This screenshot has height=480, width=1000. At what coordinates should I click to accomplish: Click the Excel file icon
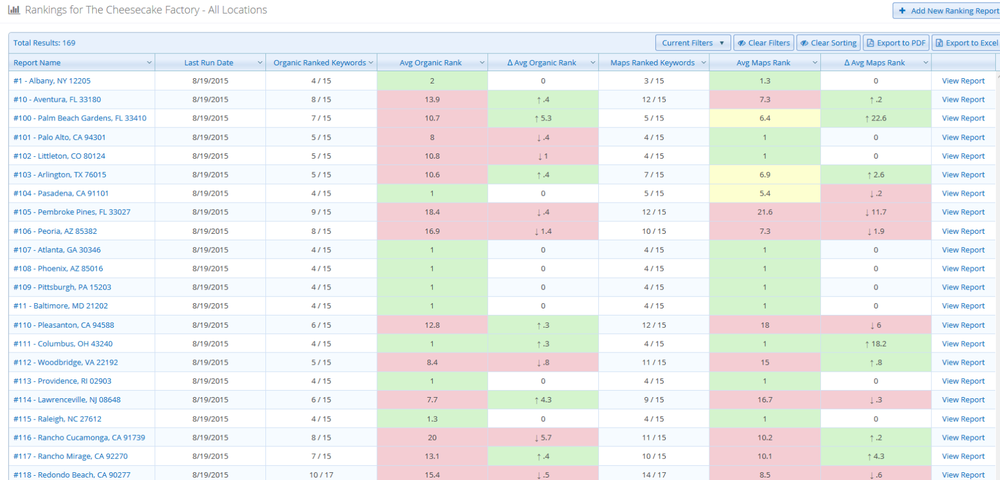pyautogui.click(x=939, y=43)
